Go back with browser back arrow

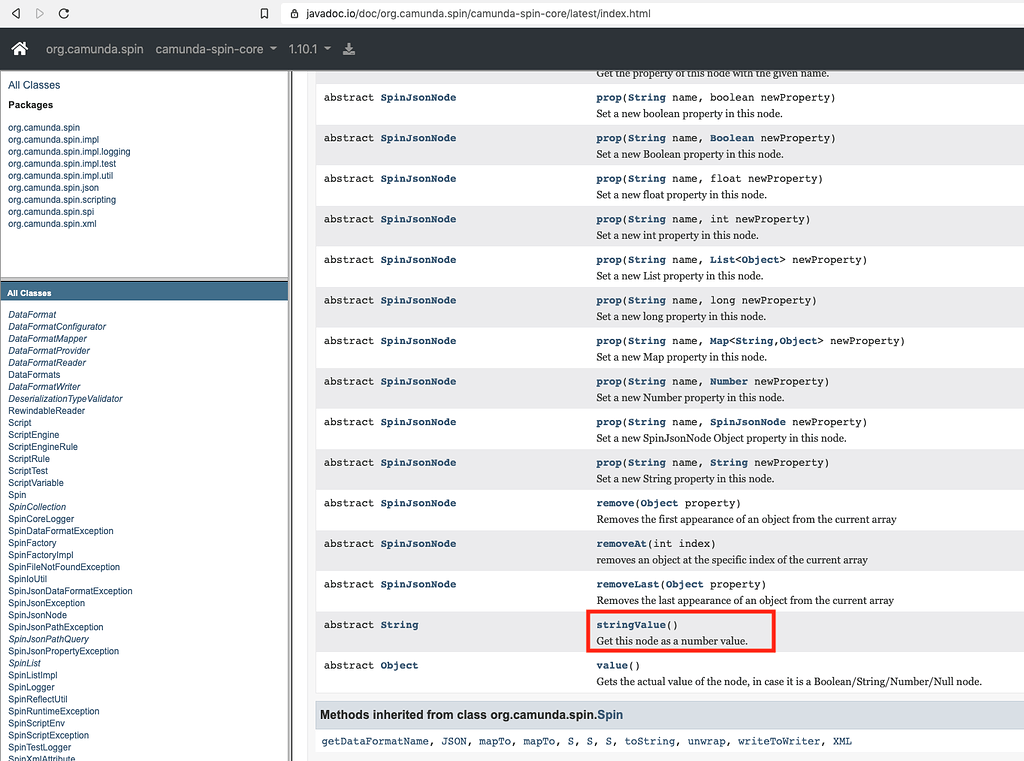click(x=16, y=13)
